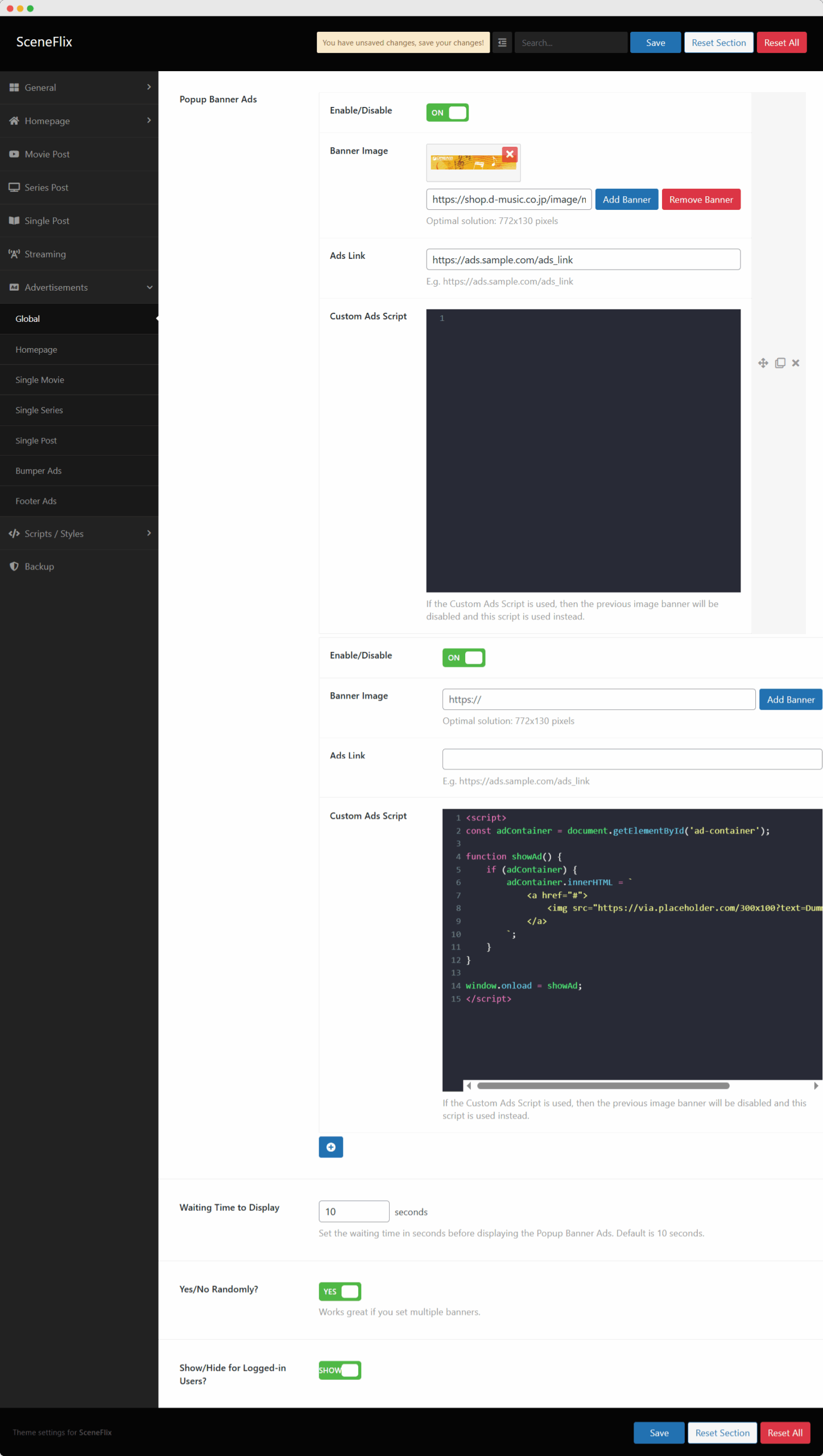Screen dimensions: 823x1456
Task: Click the horizontal scrollbar of script editor
Action: pos(603,1086)
